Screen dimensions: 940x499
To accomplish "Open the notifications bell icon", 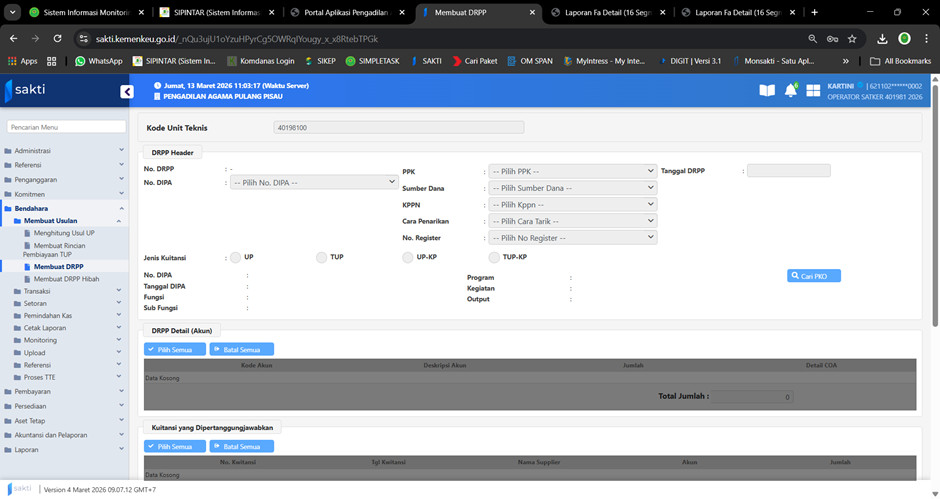I will [790, 91].
